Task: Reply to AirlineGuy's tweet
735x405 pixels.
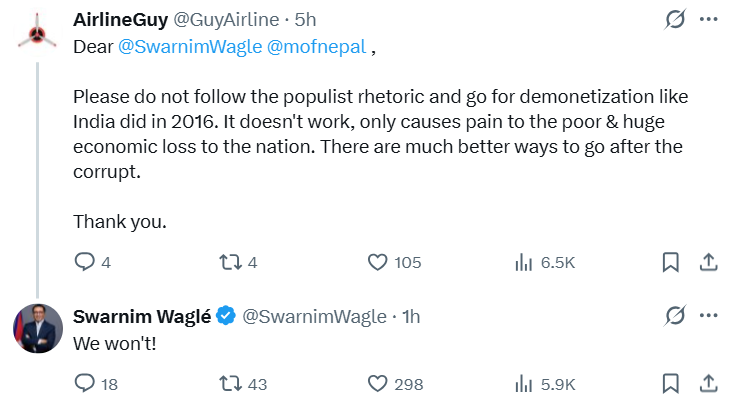Action: [x=85, y=262]
